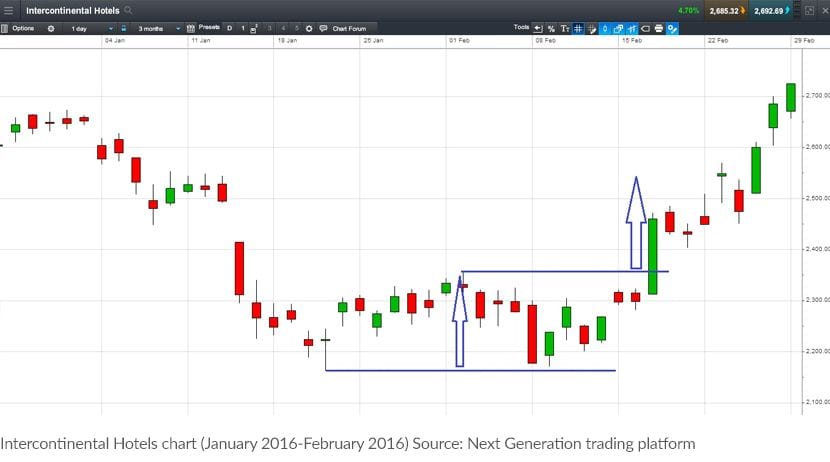
Task: Select the percentage tool in Tools
Action: coord(551,28)
